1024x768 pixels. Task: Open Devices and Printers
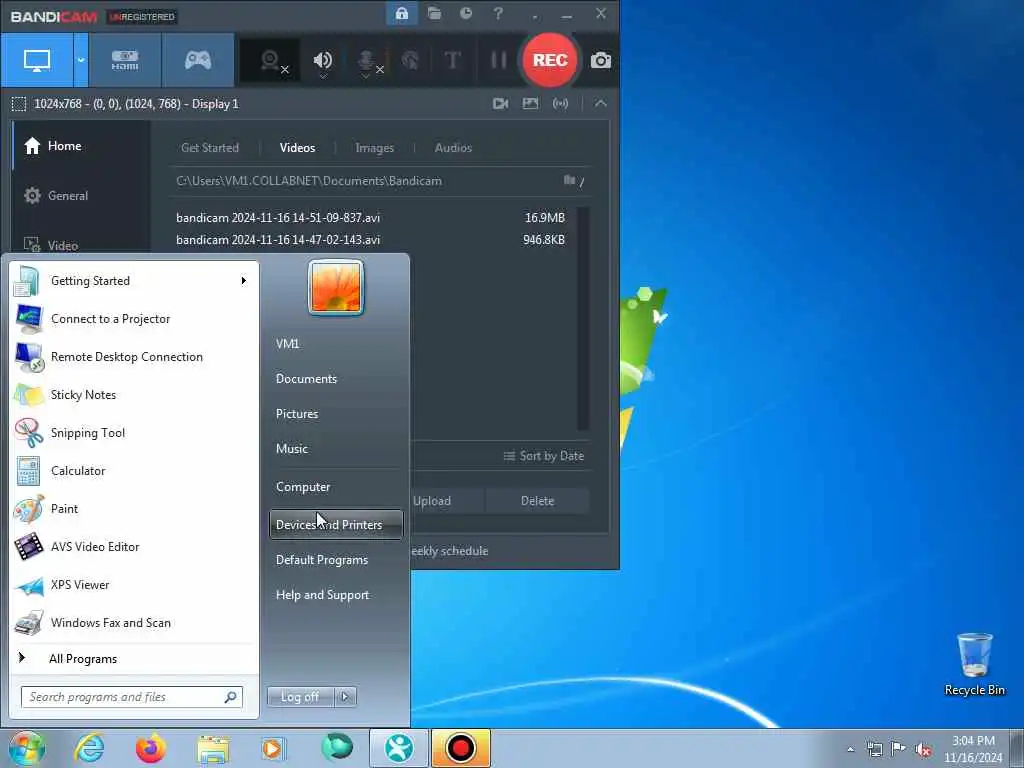[x=336, y=524]
